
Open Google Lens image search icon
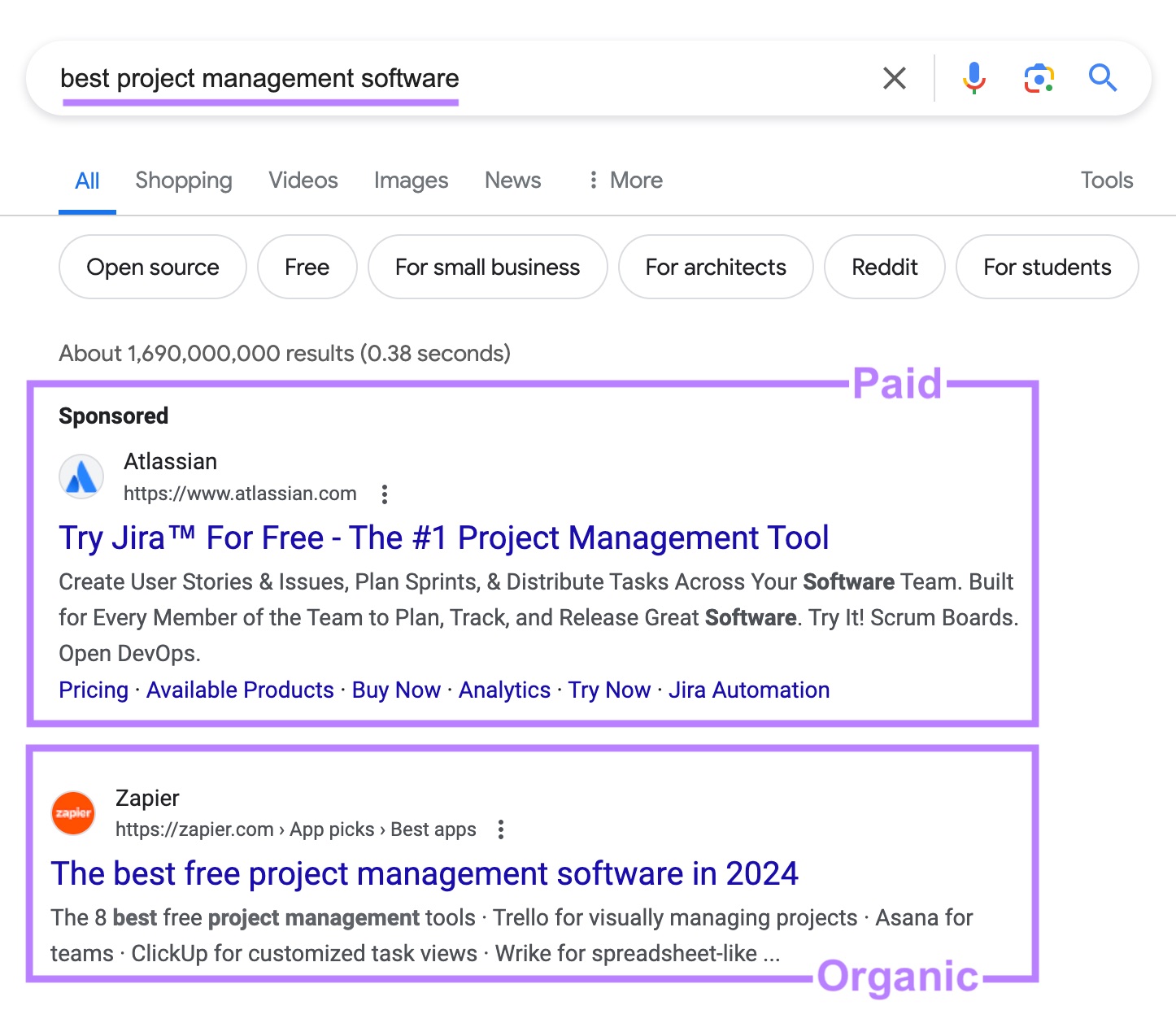pyautogui.click(x=1039, y=78)
